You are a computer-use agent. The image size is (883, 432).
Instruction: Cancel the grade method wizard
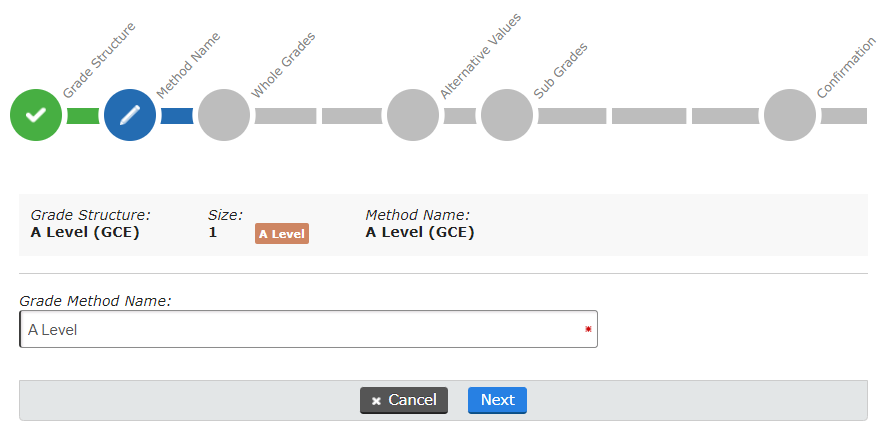point(404,400)
